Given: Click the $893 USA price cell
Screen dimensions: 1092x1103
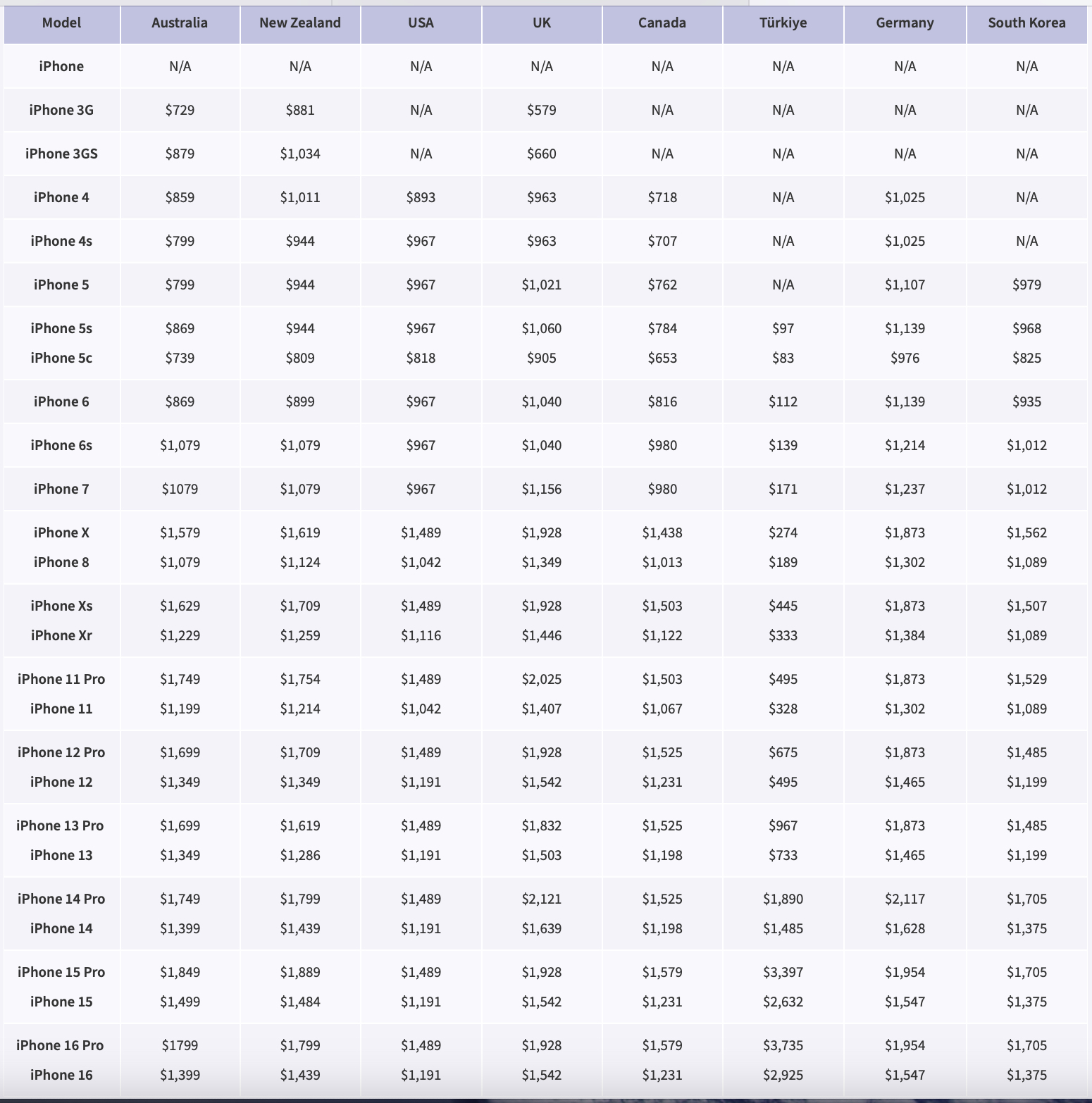Looking at the screenshot, I should tap(421, 197).
